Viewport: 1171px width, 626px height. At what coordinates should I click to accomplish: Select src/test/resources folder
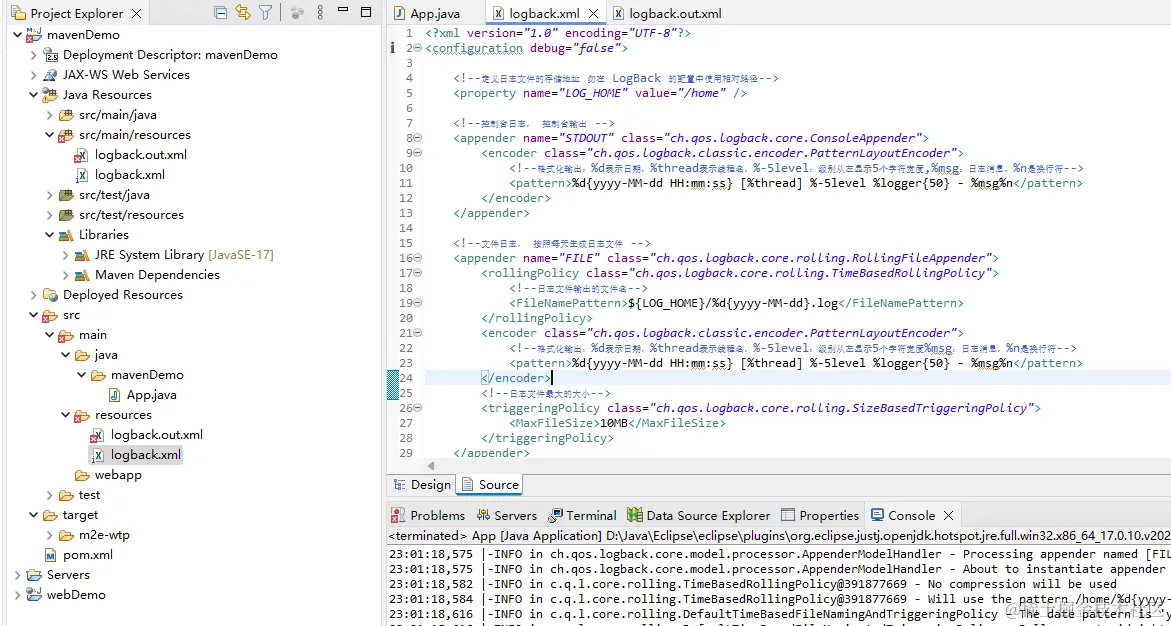tap(131, 215)
